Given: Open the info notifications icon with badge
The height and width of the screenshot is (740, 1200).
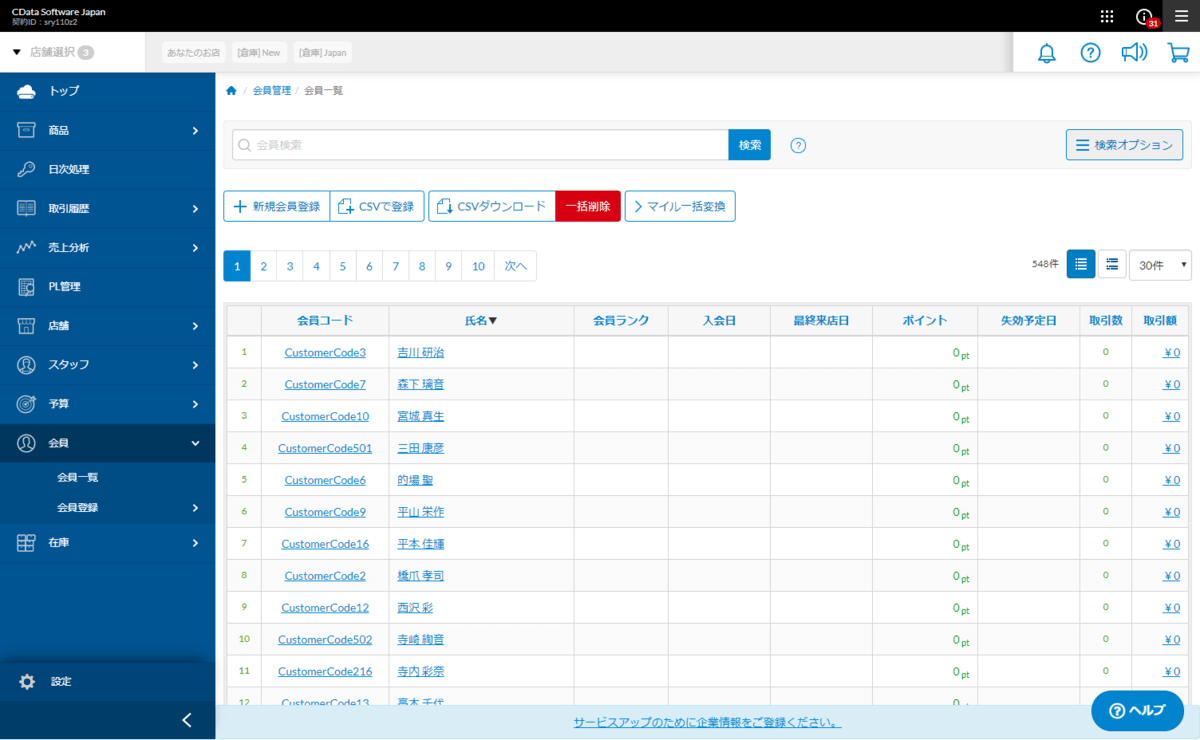Looking at the screenshot, I should coord(1146,17).
